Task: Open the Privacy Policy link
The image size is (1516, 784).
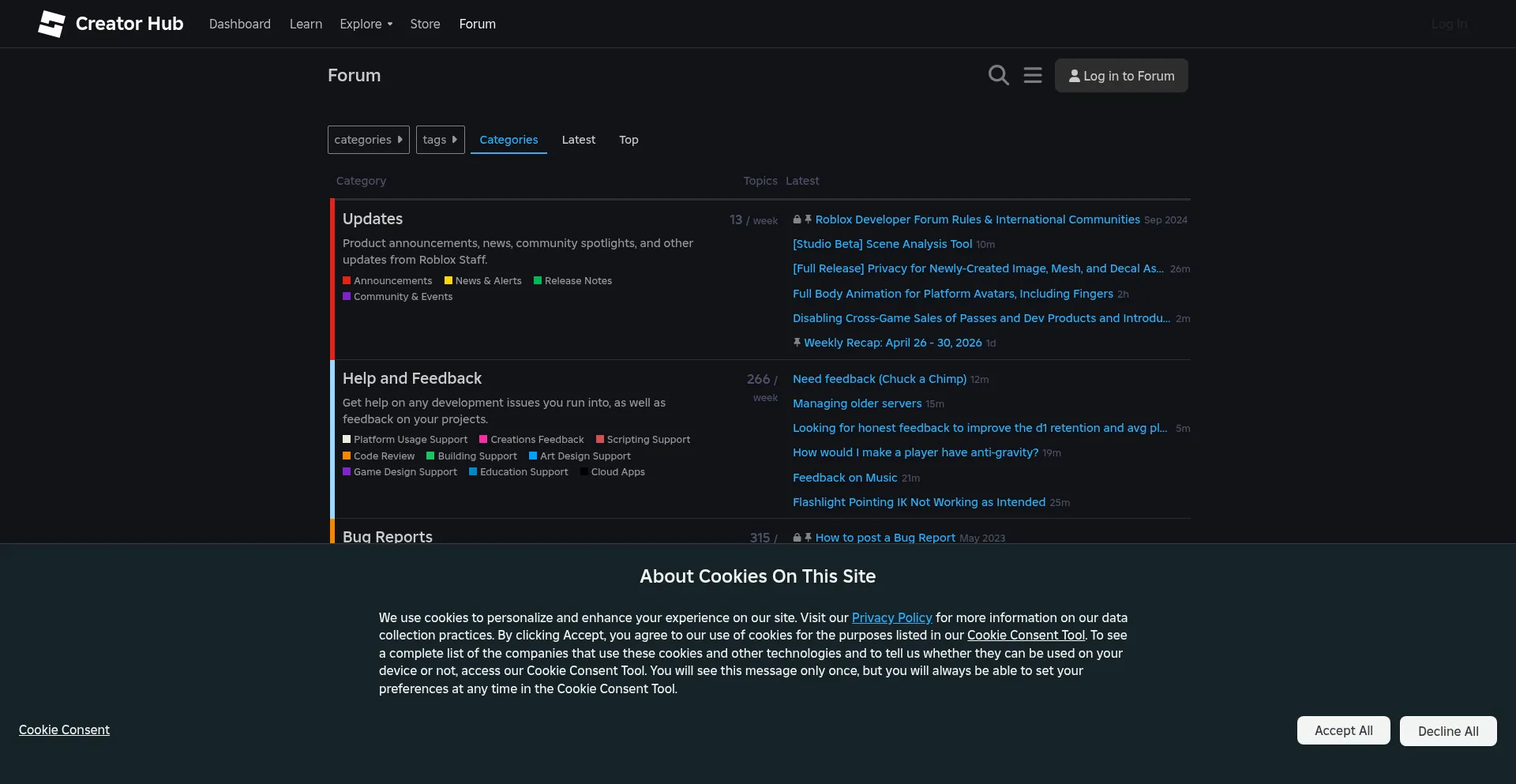Action: coord(891,617)
